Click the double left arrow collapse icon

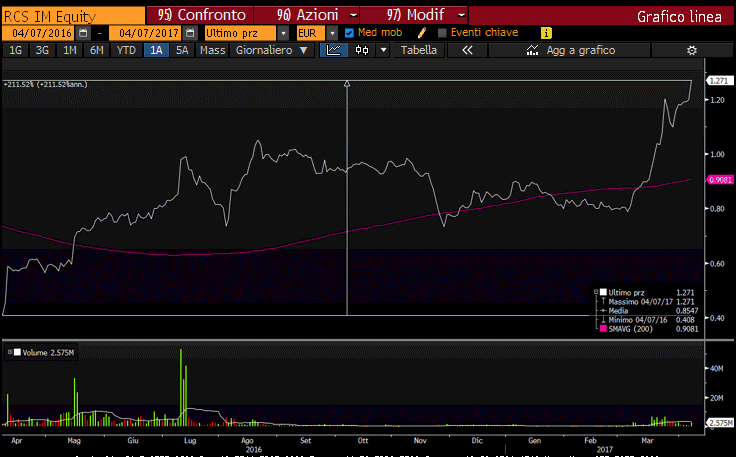click(466, 50)
